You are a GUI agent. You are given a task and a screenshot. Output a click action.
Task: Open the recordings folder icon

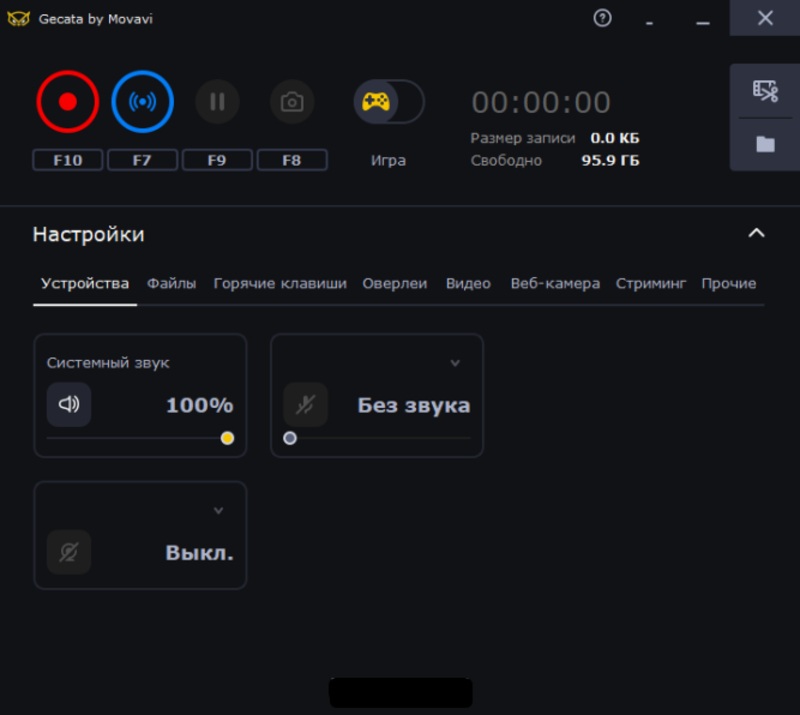(x=765, y=144)
